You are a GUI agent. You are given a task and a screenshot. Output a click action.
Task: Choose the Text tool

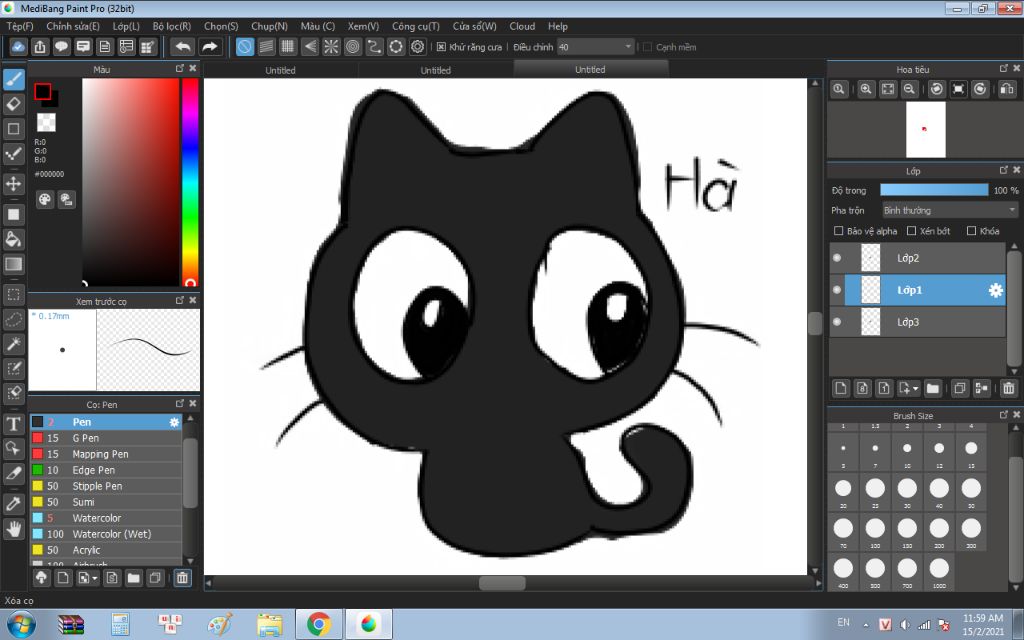point(14,424)
